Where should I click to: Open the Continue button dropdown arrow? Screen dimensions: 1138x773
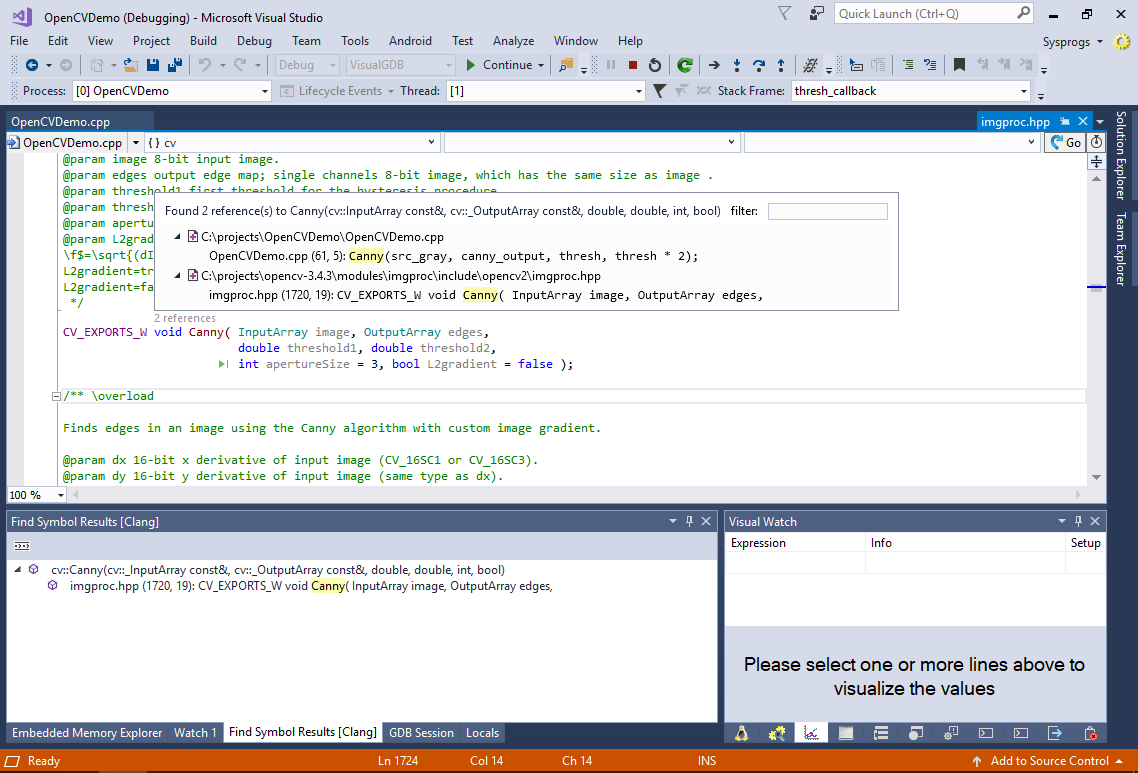pyautogui.click(x=541, y=65)
